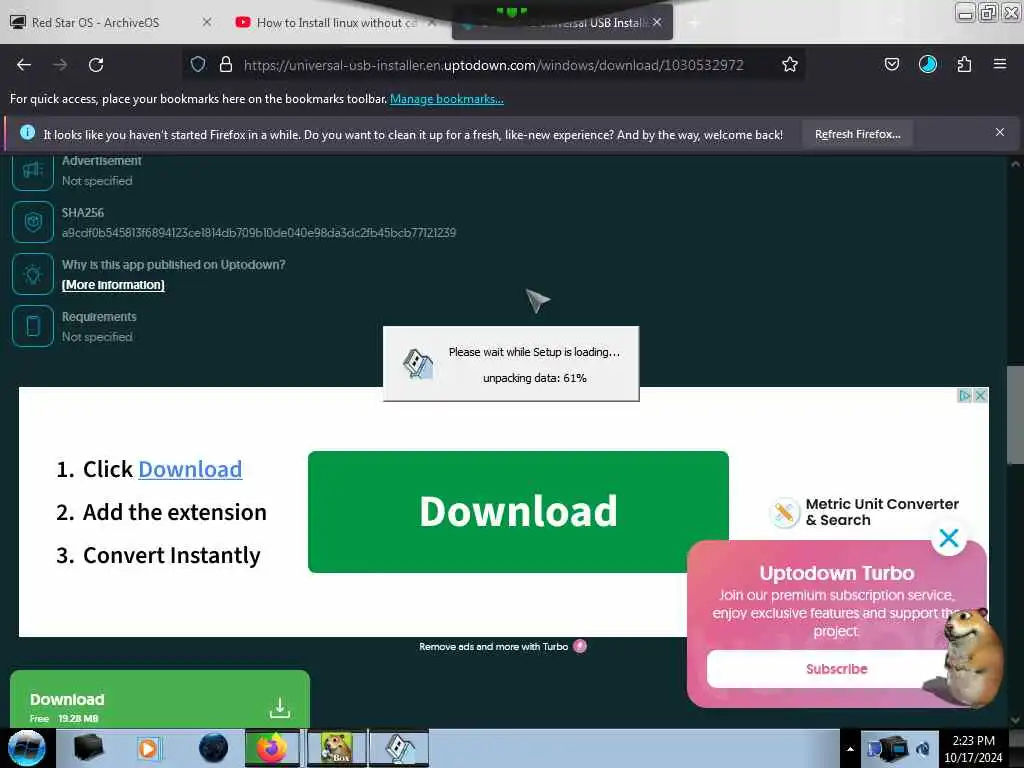
Task: Open Metric Unit Converter & Search ad logo
Action: pyautogui.click(x=784, y=512)
